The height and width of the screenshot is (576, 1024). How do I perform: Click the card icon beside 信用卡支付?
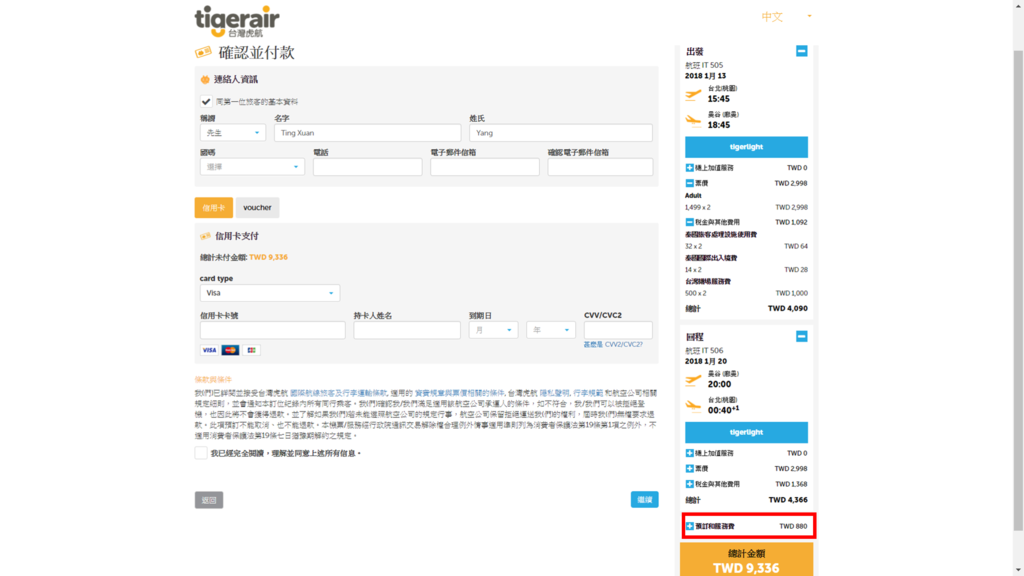(x=205, y=236)
